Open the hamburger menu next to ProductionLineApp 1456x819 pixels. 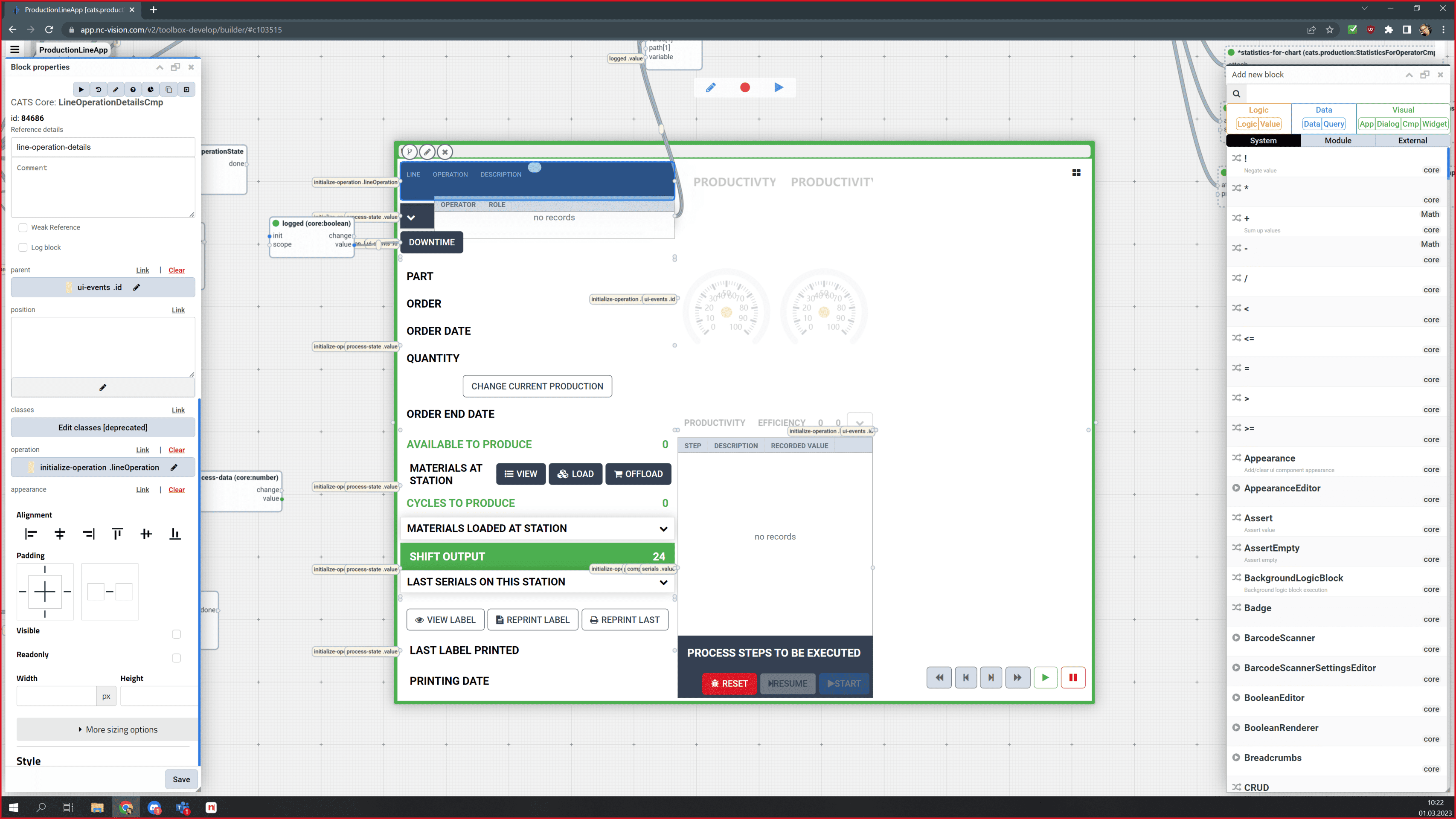coord(15,50)
